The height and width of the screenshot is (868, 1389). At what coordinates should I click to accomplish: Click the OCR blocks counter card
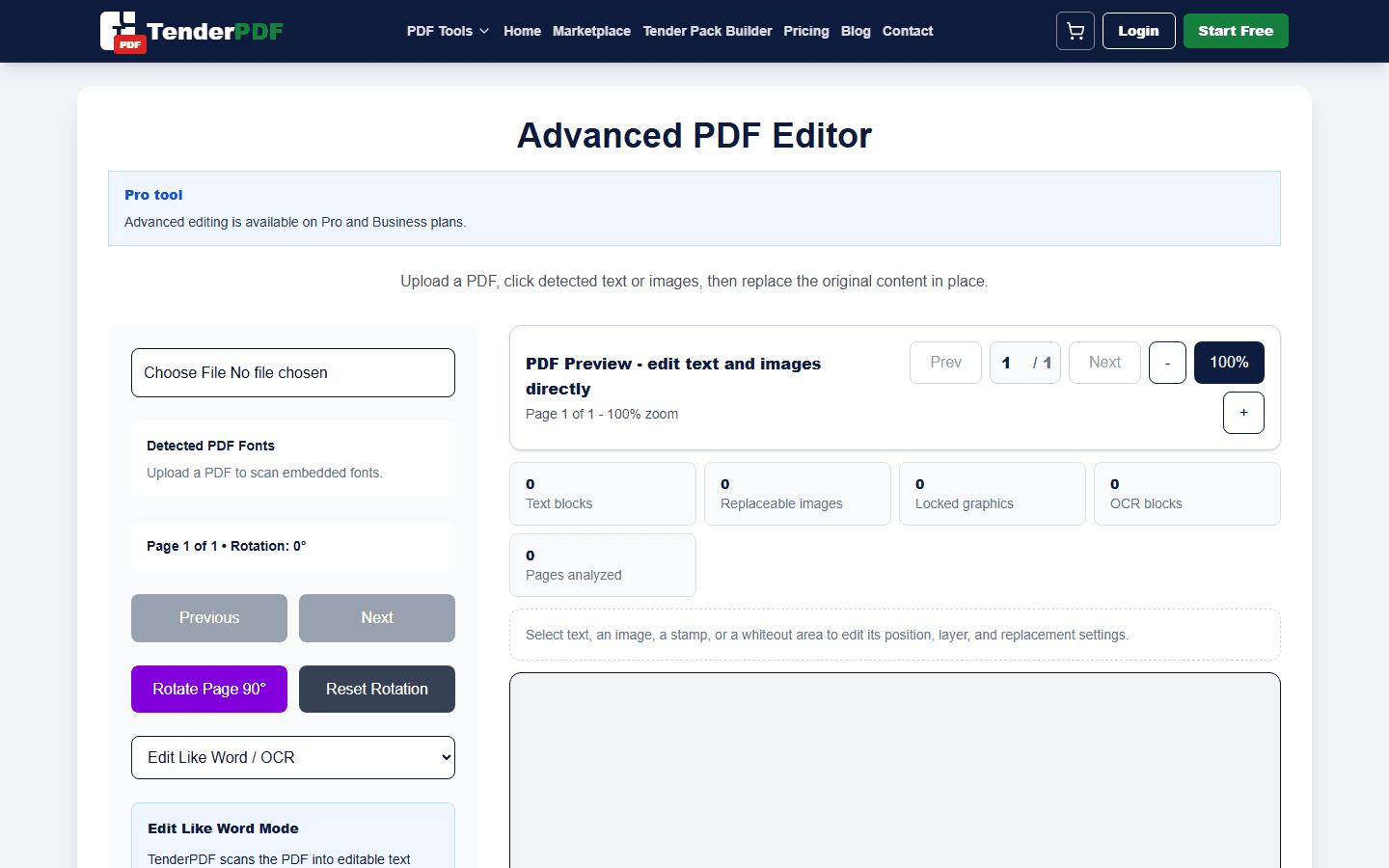pos(1187,494)
